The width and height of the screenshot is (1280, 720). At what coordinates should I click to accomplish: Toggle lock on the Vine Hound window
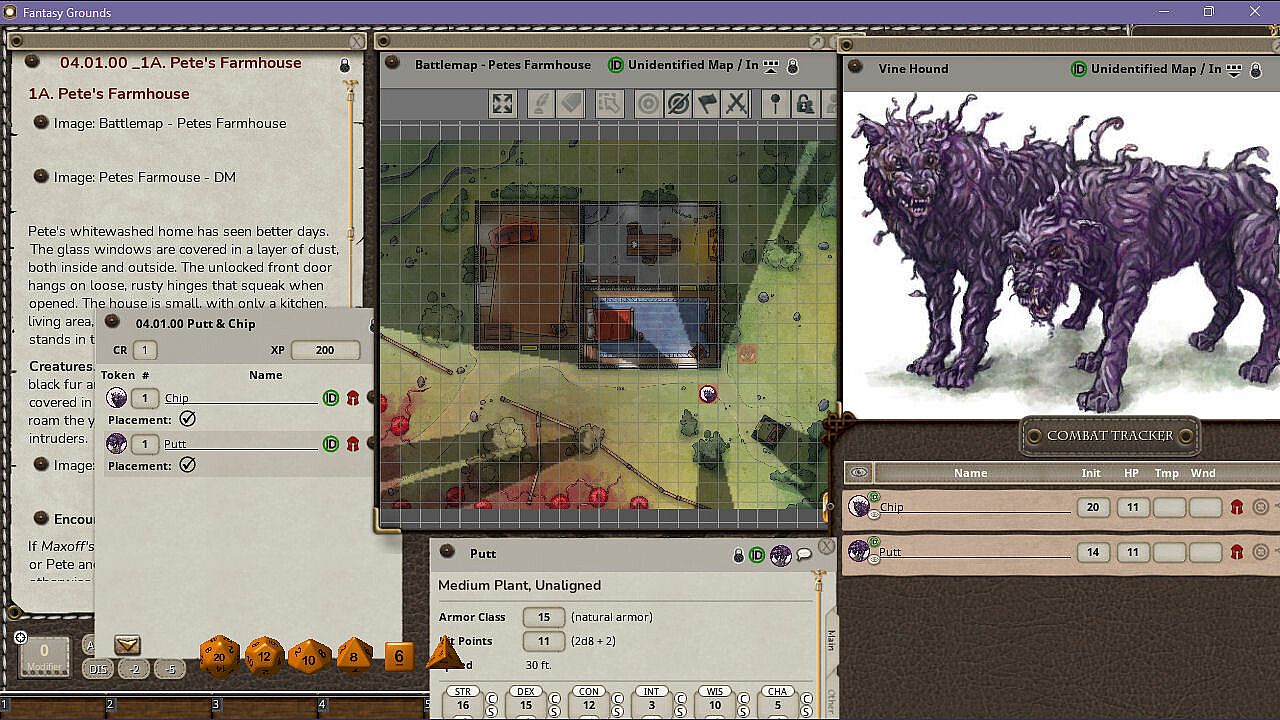[1256, 70]
